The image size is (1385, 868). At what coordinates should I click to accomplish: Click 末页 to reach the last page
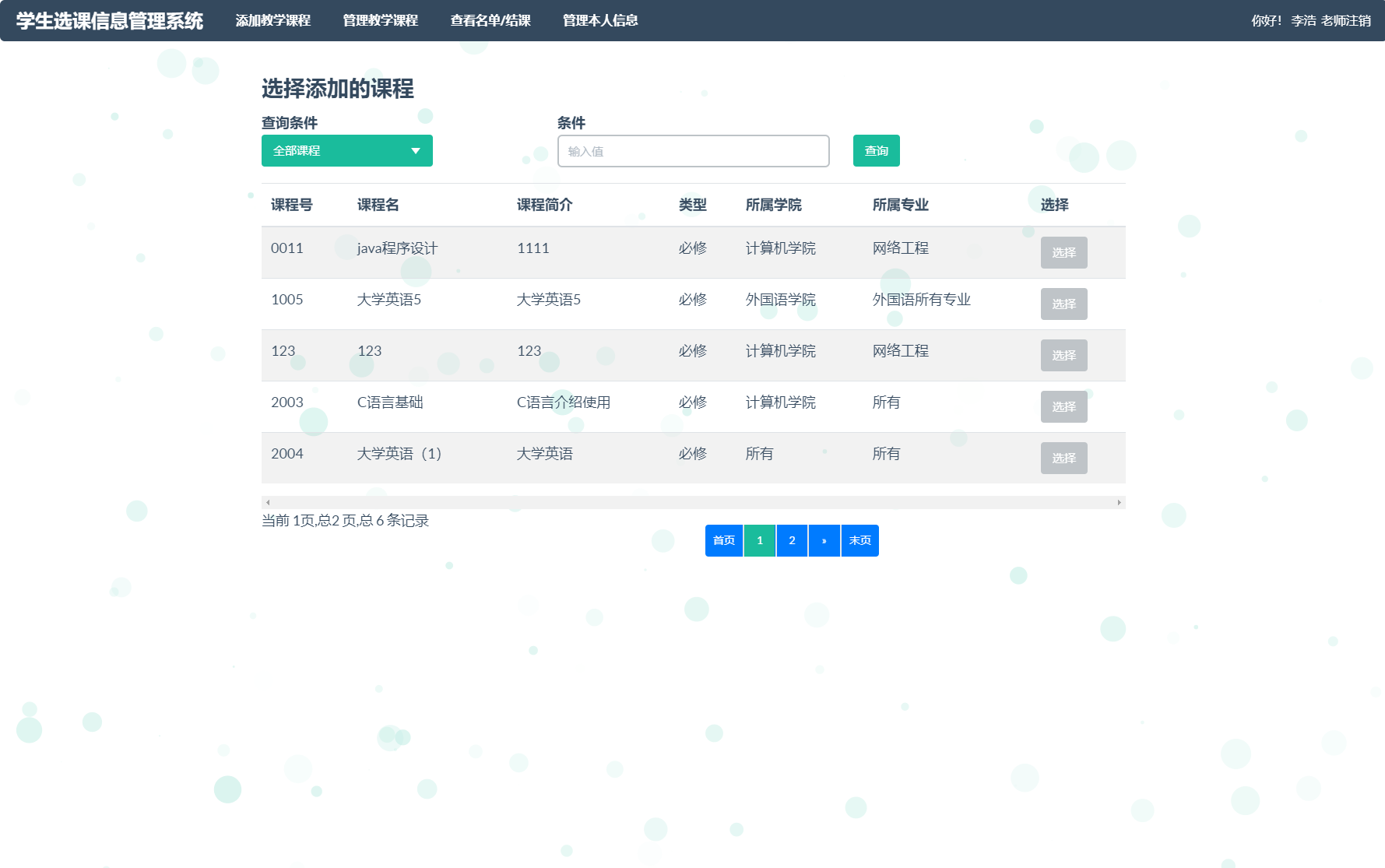pyautogui.click(x=859, y=540)
